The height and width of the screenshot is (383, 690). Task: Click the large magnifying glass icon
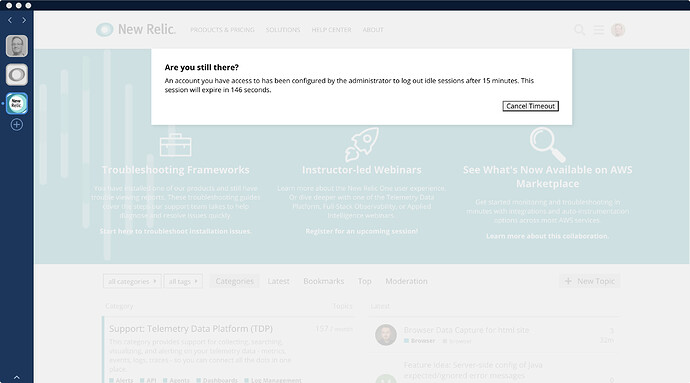point(547,144)
